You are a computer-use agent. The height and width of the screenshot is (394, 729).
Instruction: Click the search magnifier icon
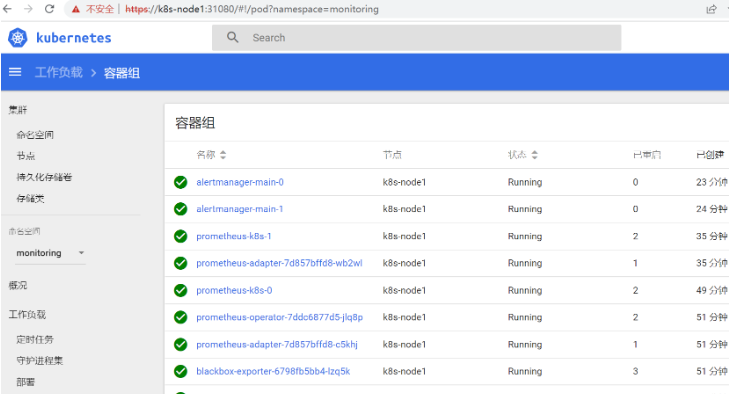point(232,37)
